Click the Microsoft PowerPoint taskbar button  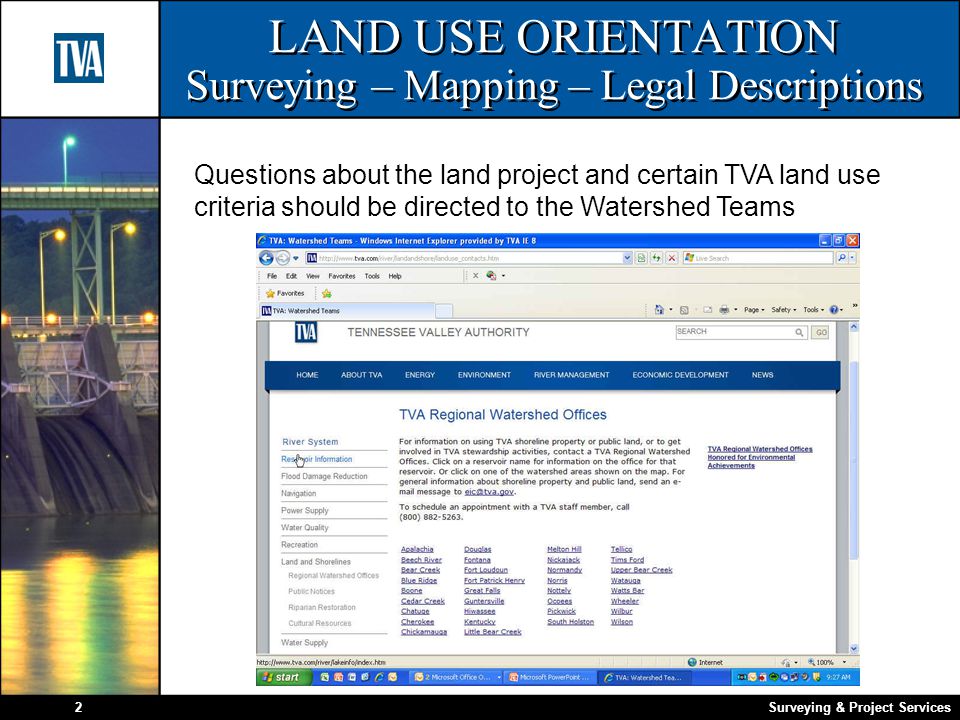tap(550, 678)
